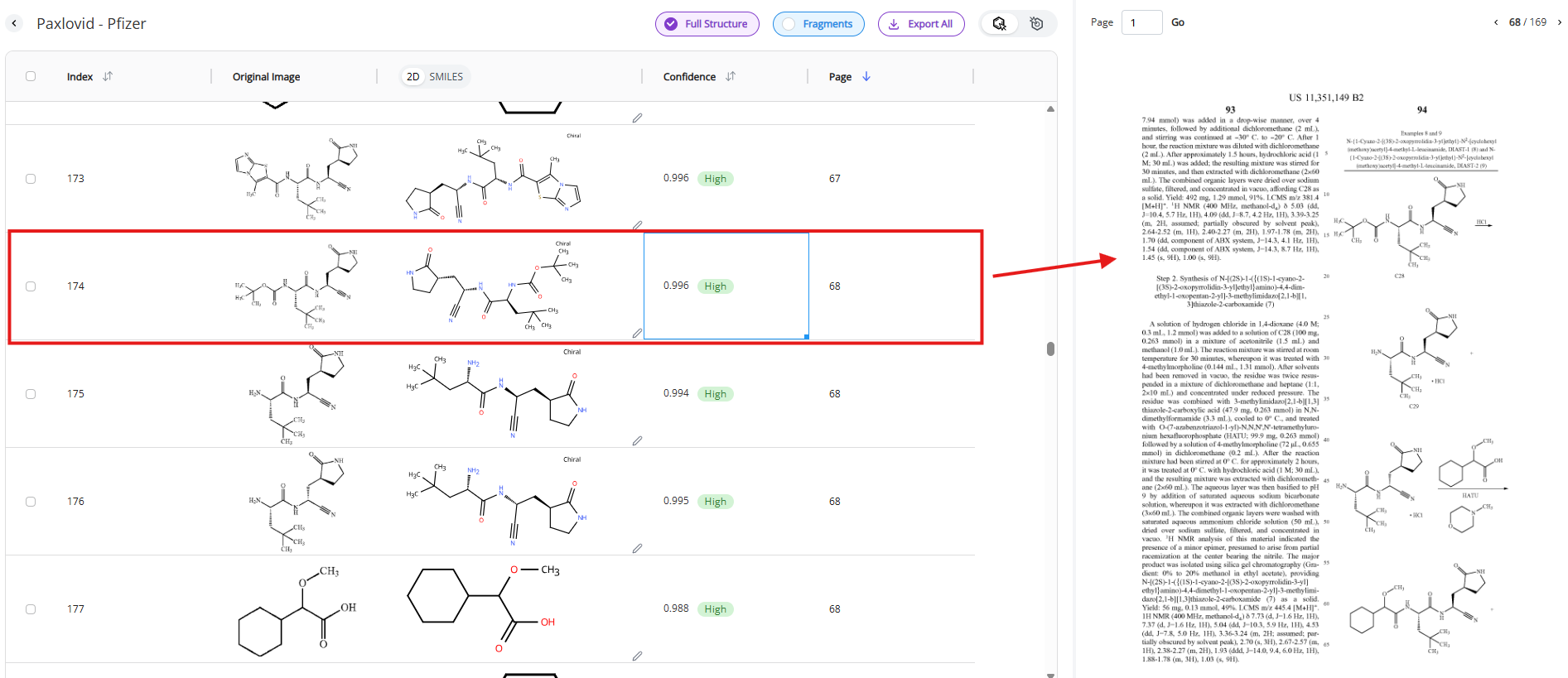
Task: Open original image thumbnail of row 175
Action: pyautogui.click(x=297, y=394)
